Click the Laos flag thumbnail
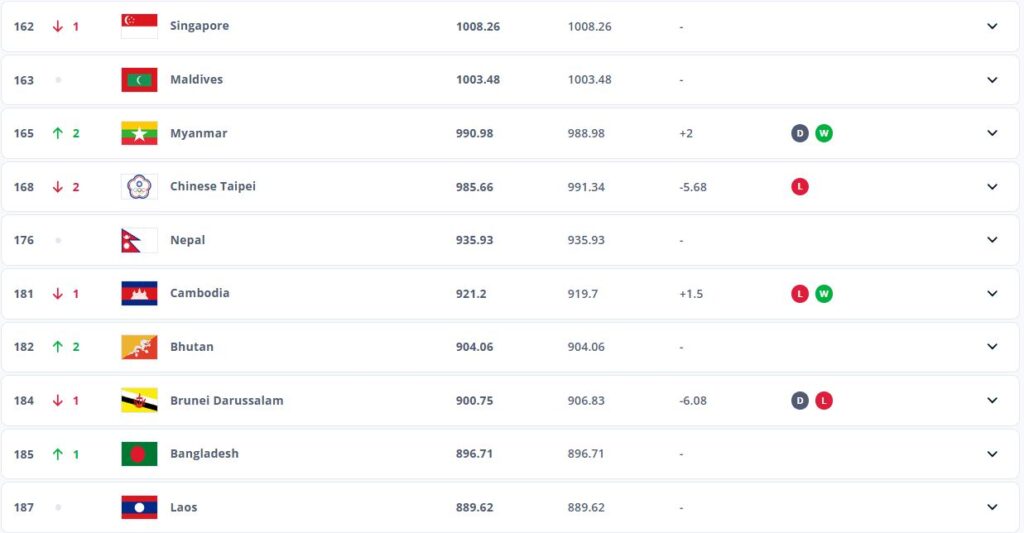The image size is (1024, 533). coord(139,507)
